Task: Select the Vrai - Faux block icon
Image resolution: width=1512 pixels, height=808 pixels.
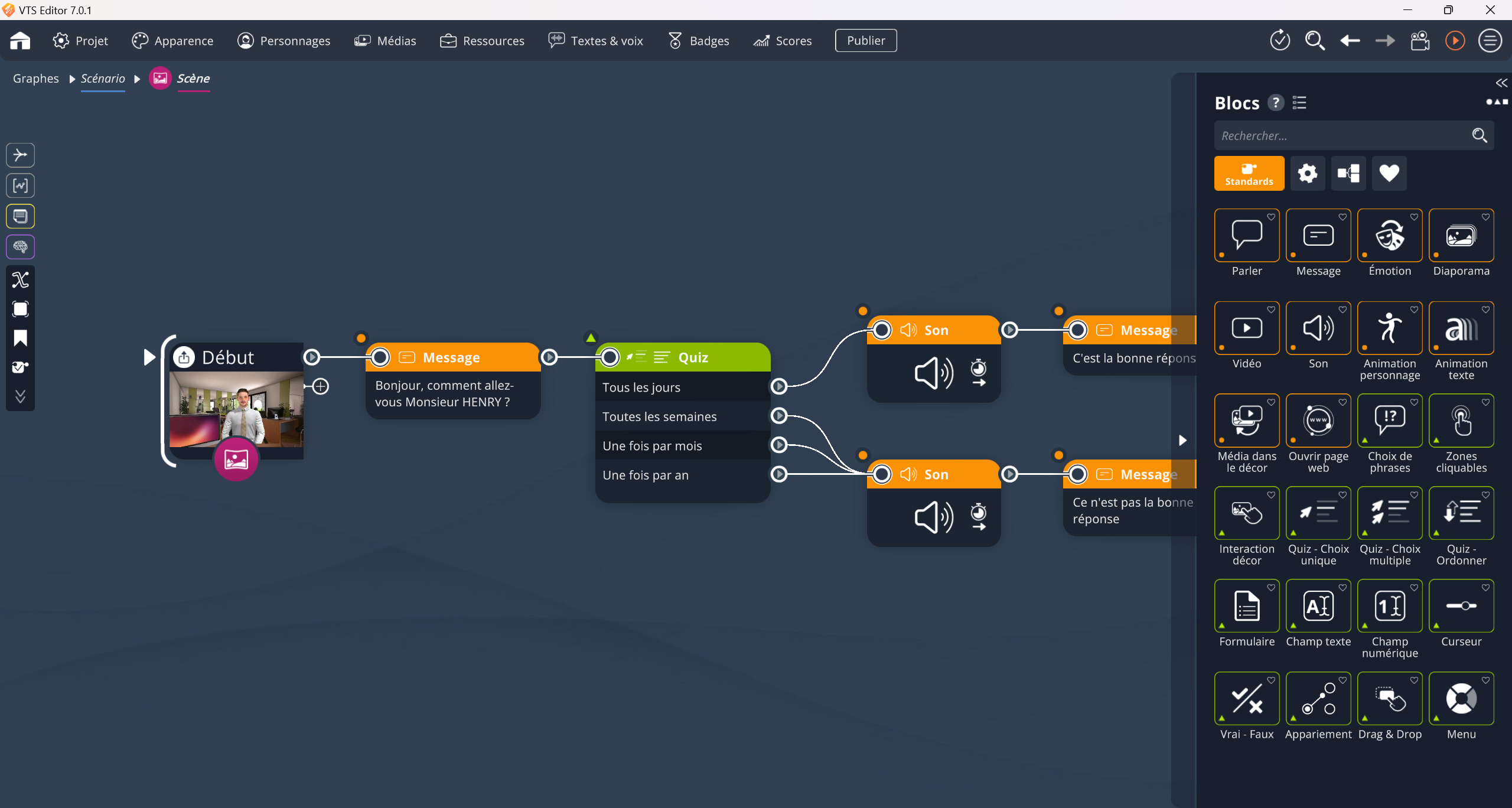Action: [x=1247, y=699]
